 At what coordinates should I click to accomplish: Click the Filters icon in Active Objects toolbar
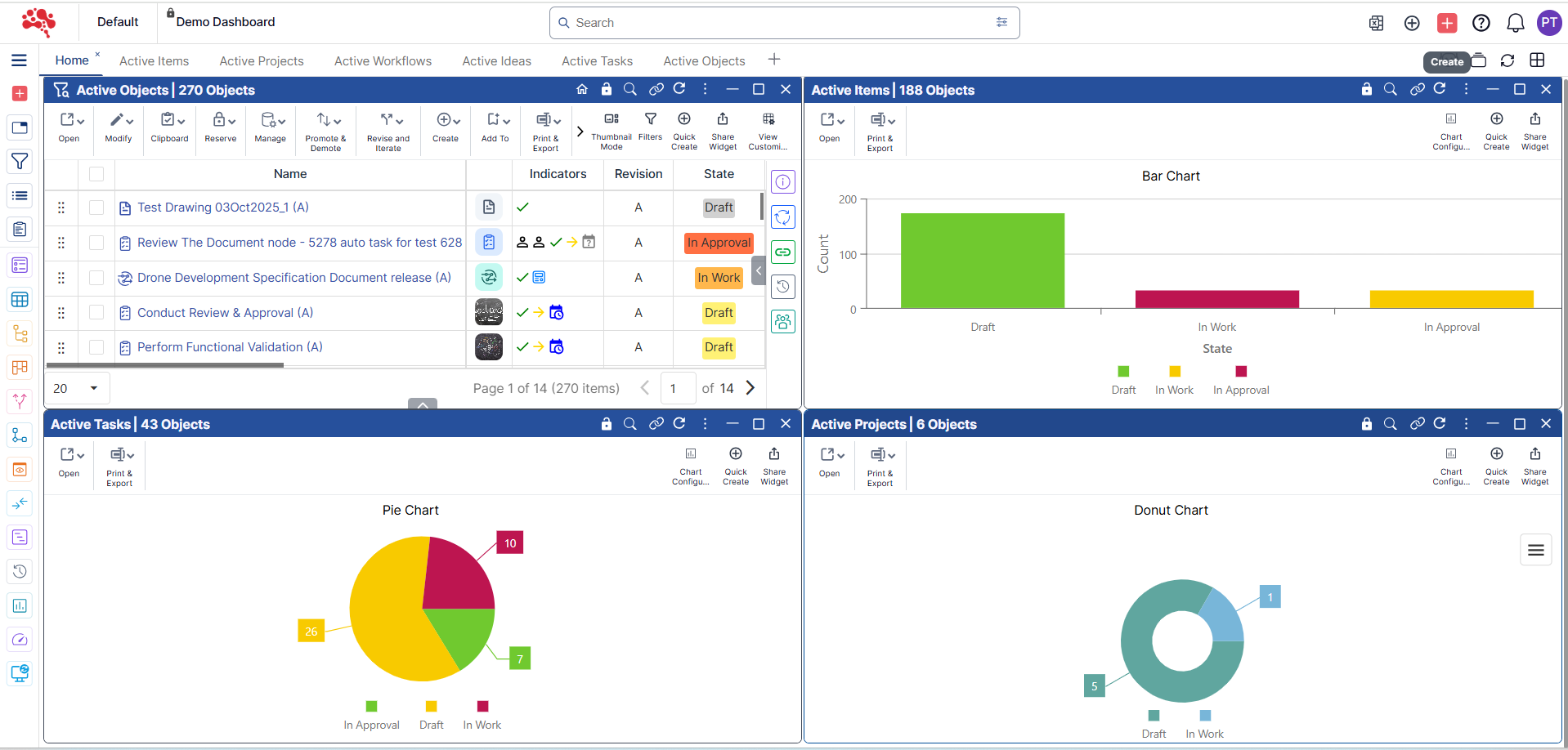point(650,125)
